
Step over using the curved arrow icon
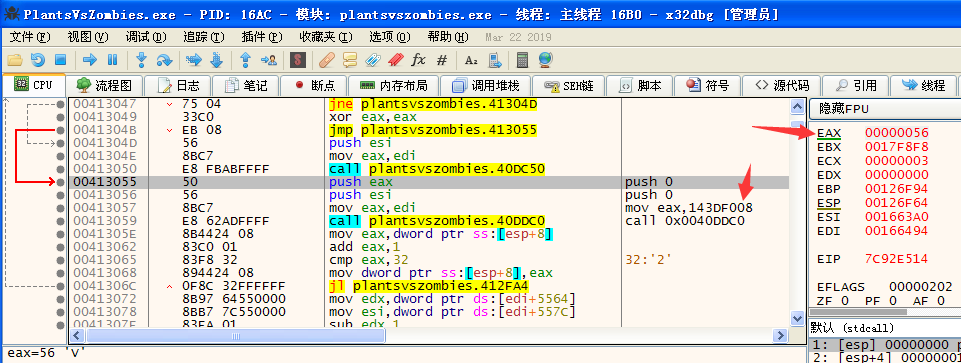164,59
